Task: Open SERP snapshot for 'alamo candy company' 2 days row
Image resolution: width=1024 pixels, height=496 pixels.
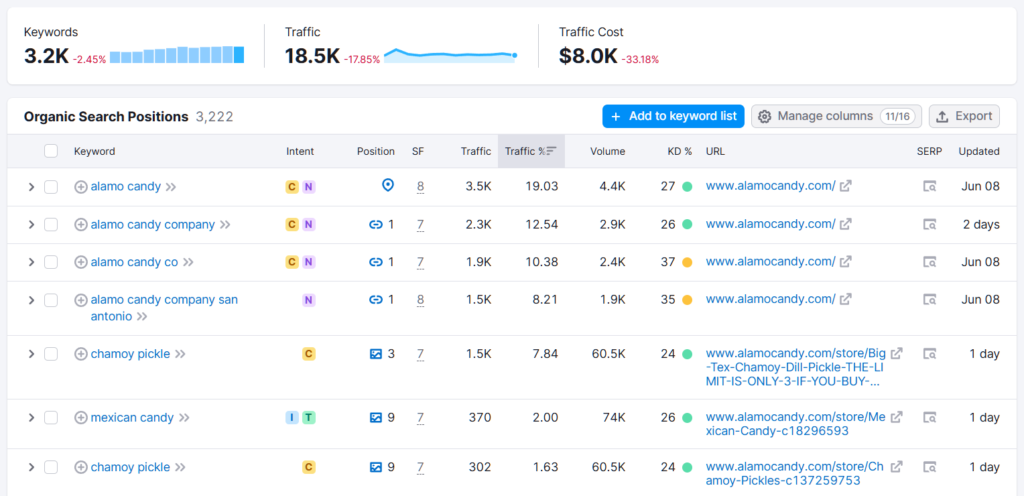Action: (929, 225)
